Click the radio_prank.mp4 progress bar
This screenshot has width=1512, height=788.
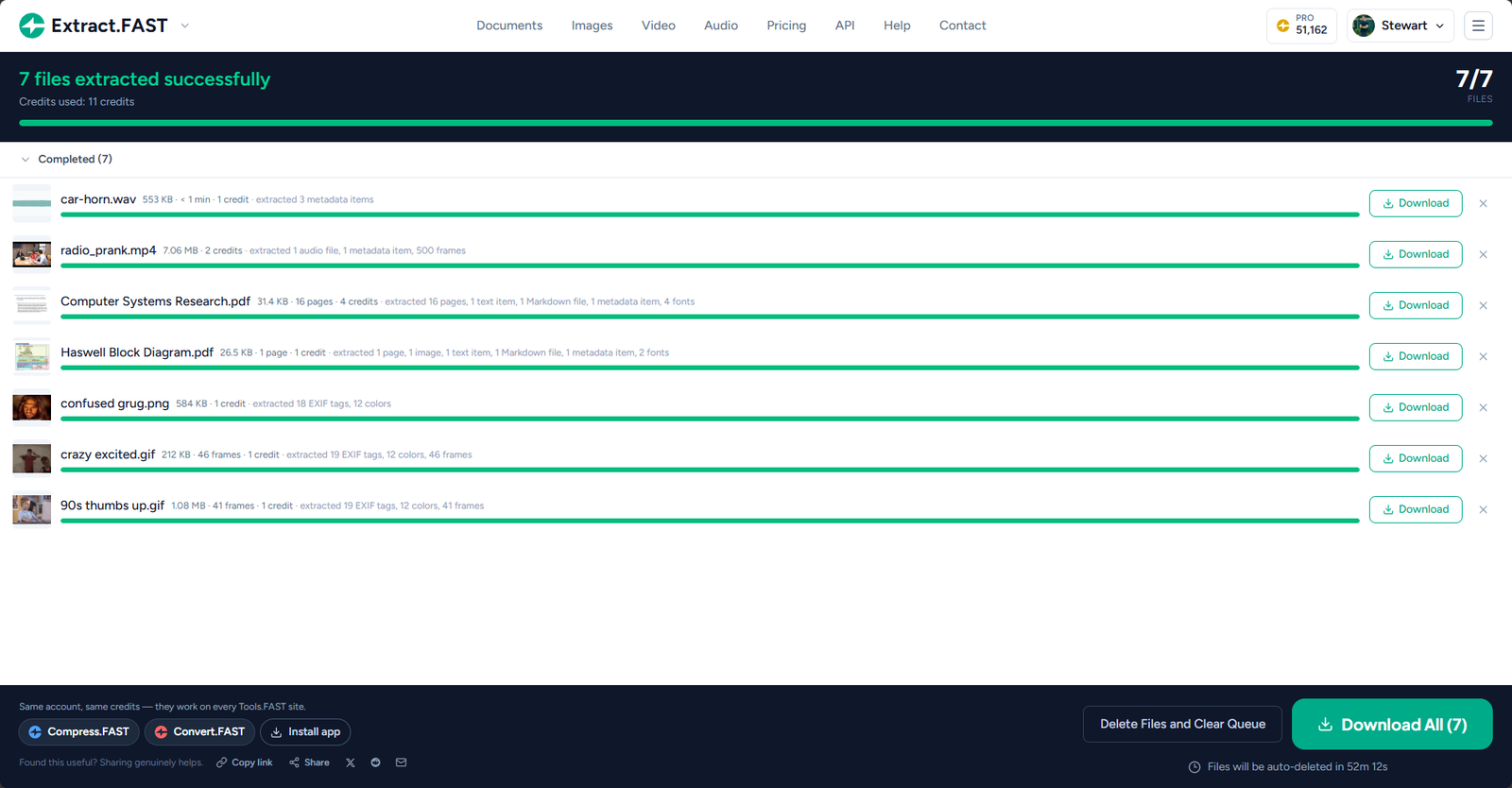click(710, 266)
